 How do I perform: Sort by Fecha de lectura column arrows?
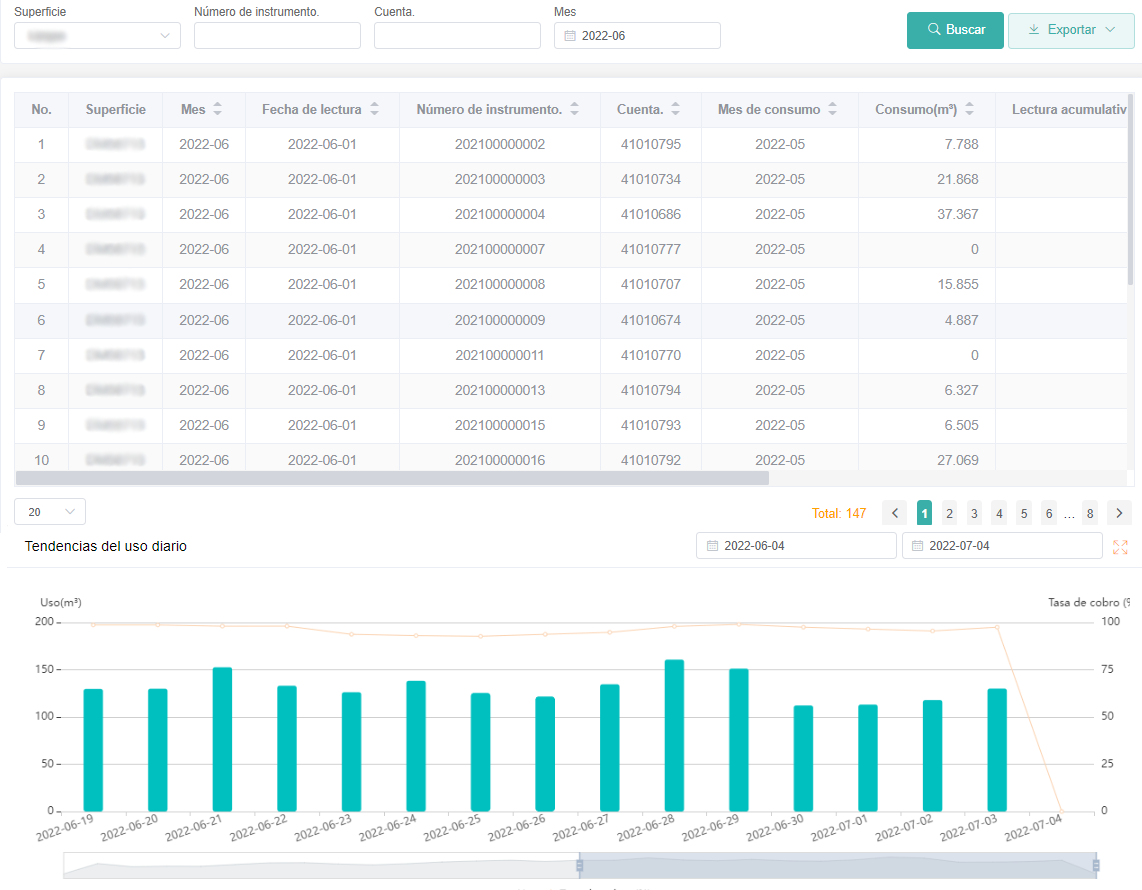click(x=375, y=109)
